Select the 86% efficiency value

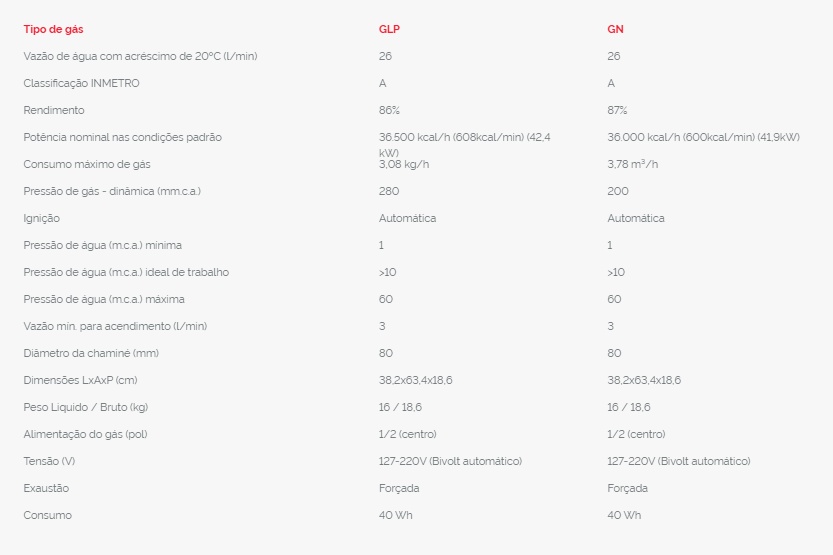389,110
